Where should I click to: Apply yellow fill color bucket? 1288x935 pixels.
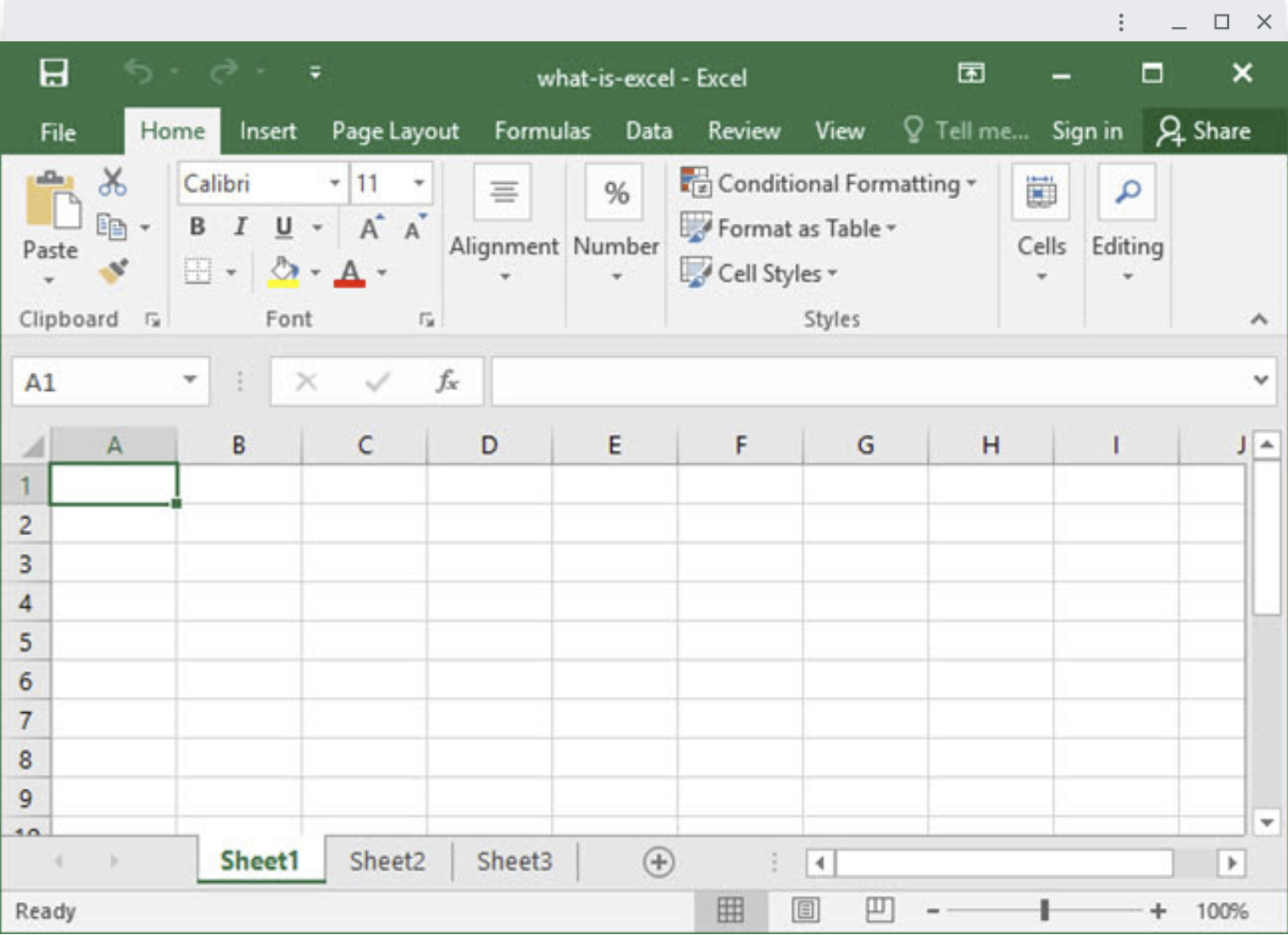point(284,272)
